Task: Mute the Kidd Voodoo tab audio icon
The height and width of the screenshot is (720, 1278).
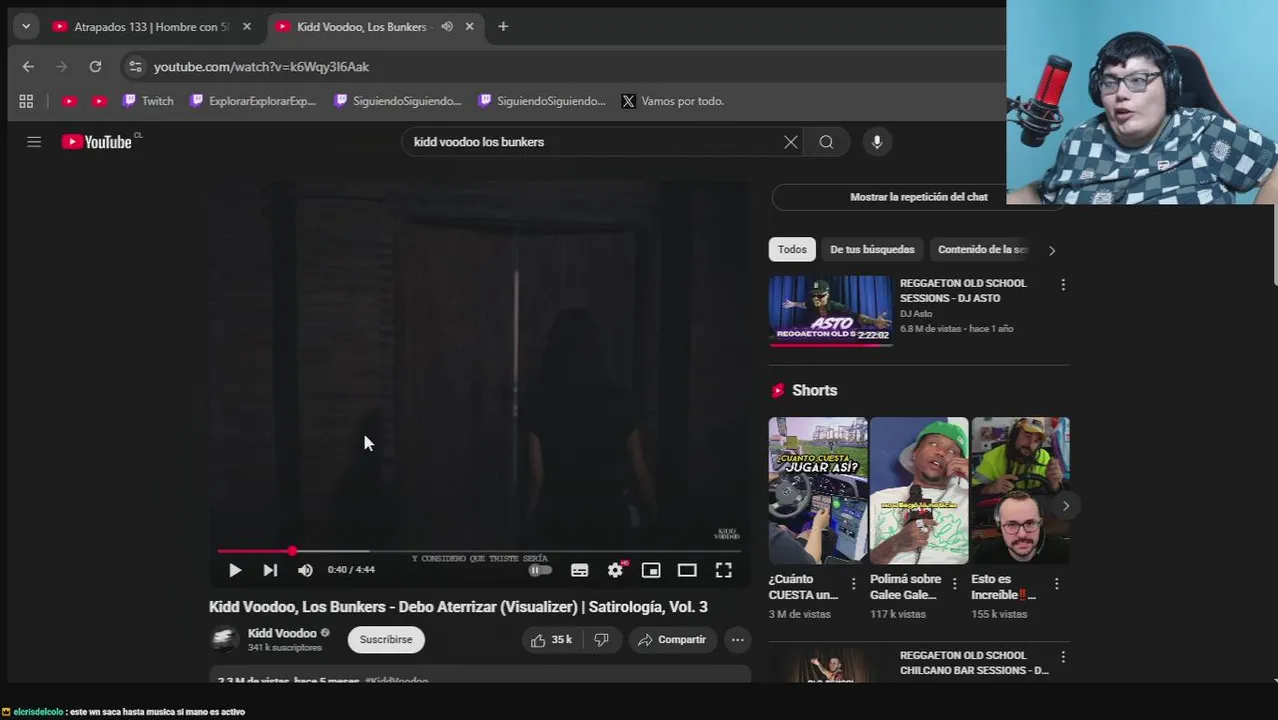Action: [x=447, y=27]
